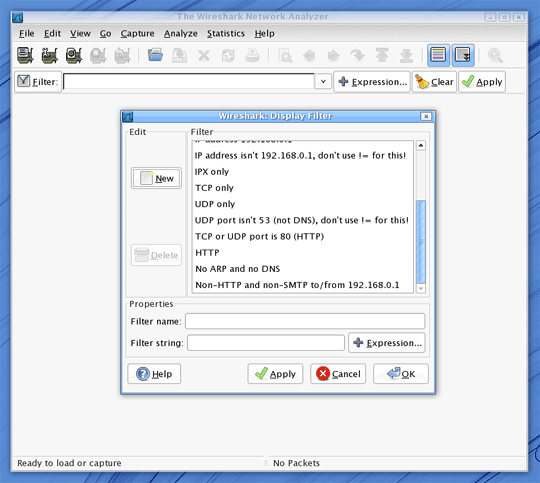Open the View menu
Image resolution: width=540 pixels, height=483 pixels.
(80, 33)
